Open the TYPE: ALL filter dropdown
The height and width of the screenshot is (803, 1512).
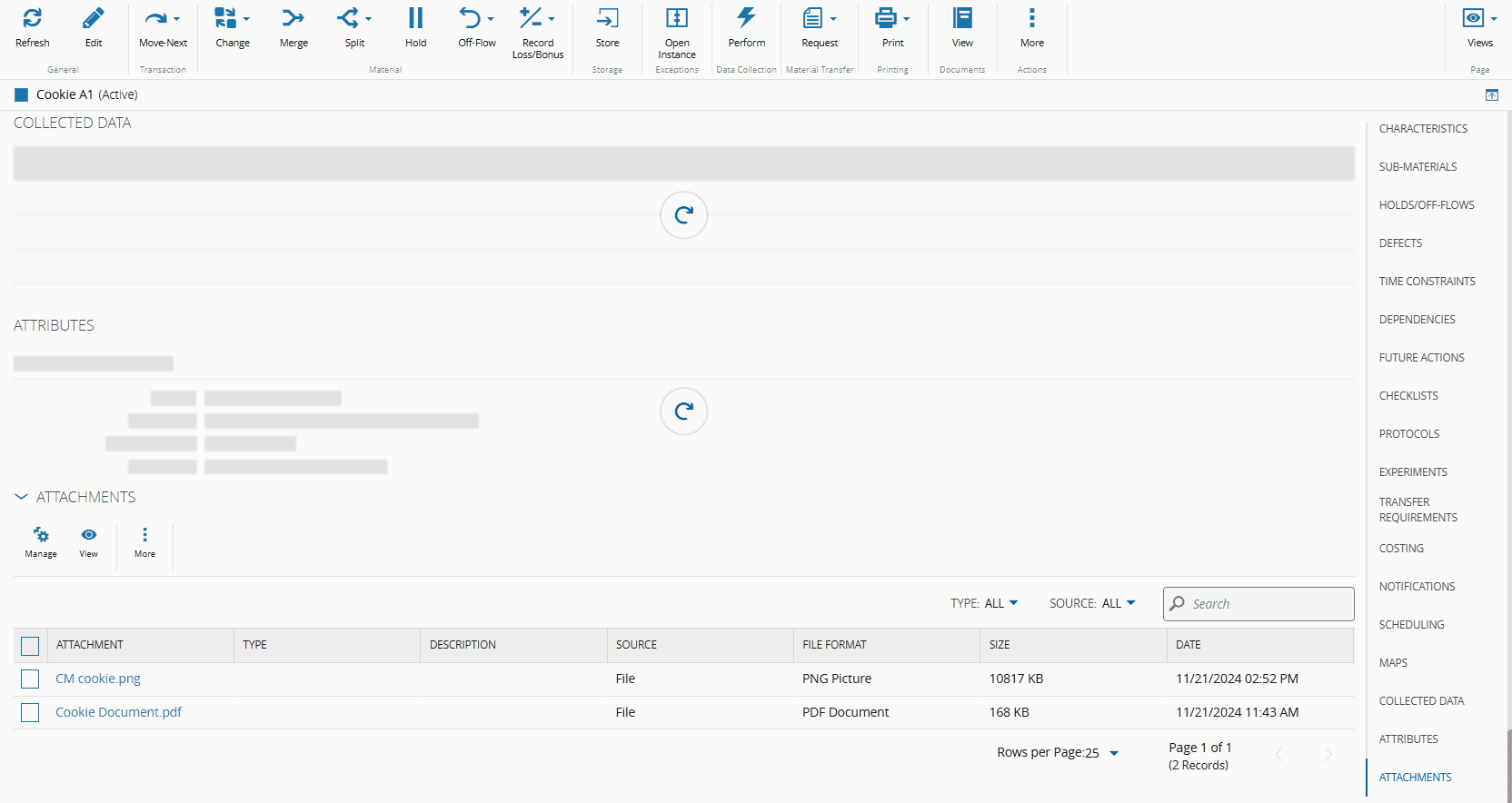click(985, 603)
